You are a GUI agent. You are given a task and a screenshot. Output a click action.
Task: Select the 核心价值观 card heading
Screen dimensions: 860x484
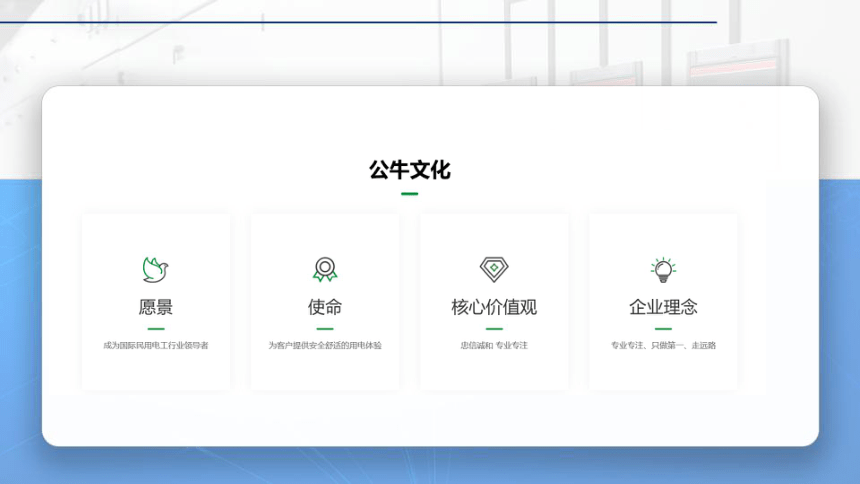click(494, 307)
